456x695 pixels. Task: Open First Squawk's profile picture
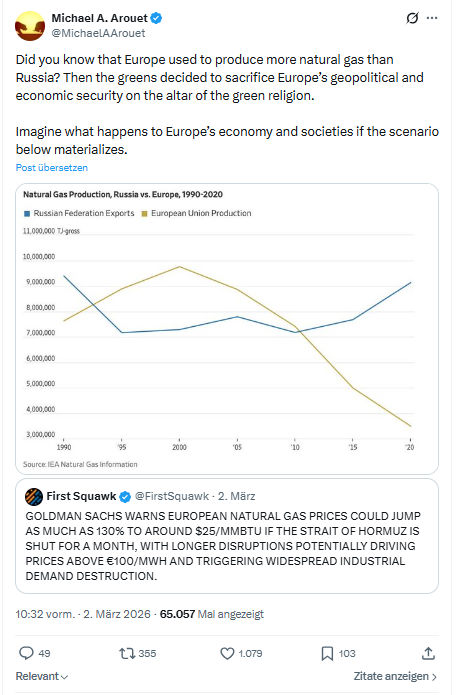(34, 496)
